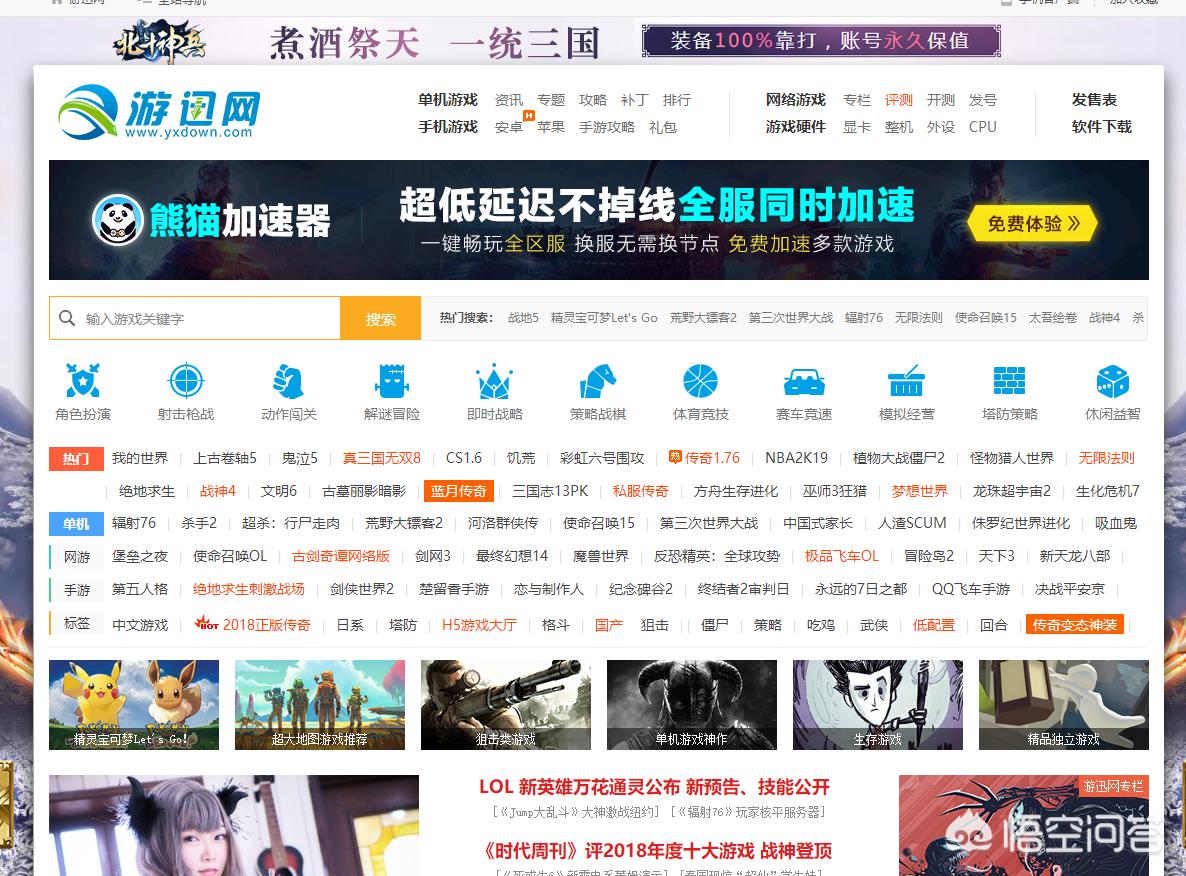The width and height of the screenshot is (1186, 876).
Task: Click inside the game keyword search field
Action: click(x=195, y=317)
